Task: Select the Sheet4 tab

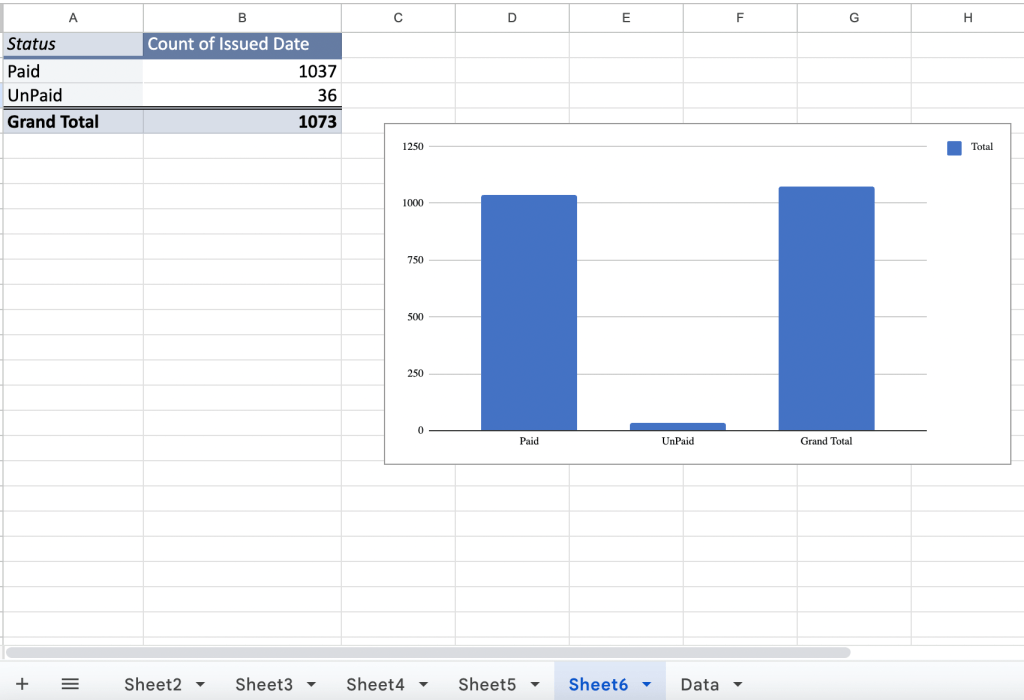Action: tap(375, 684)
